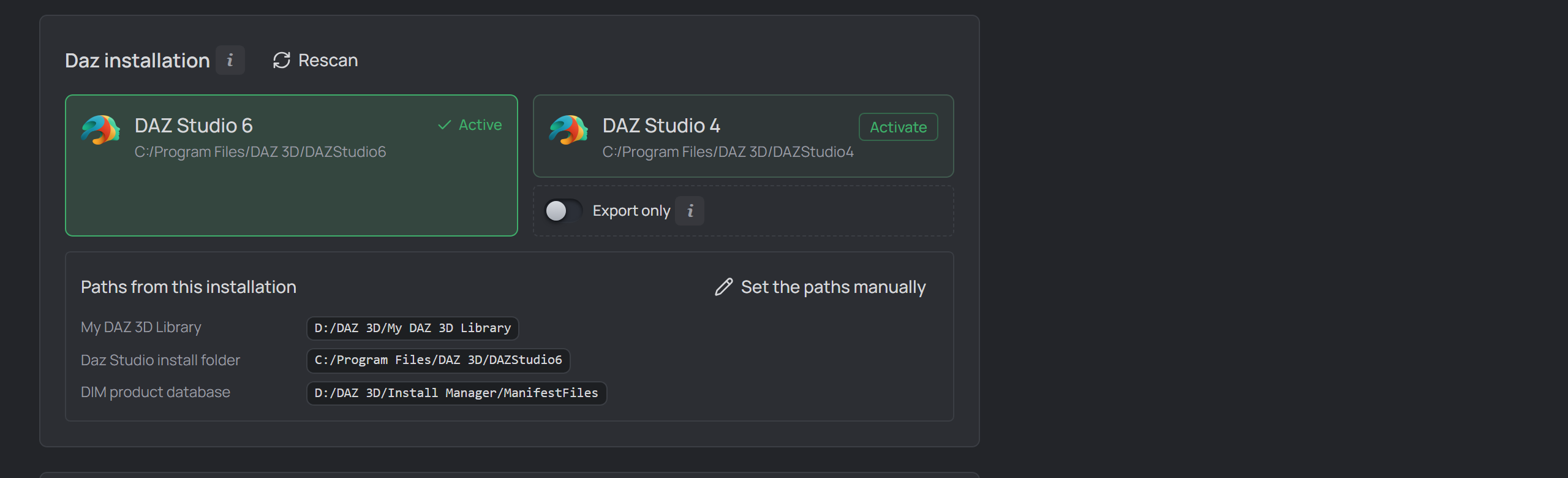Image resolution: width=1568 pixels, height=478 pixels.
Task: Open the Daz installation info icon
Action: tap(230, 60)
